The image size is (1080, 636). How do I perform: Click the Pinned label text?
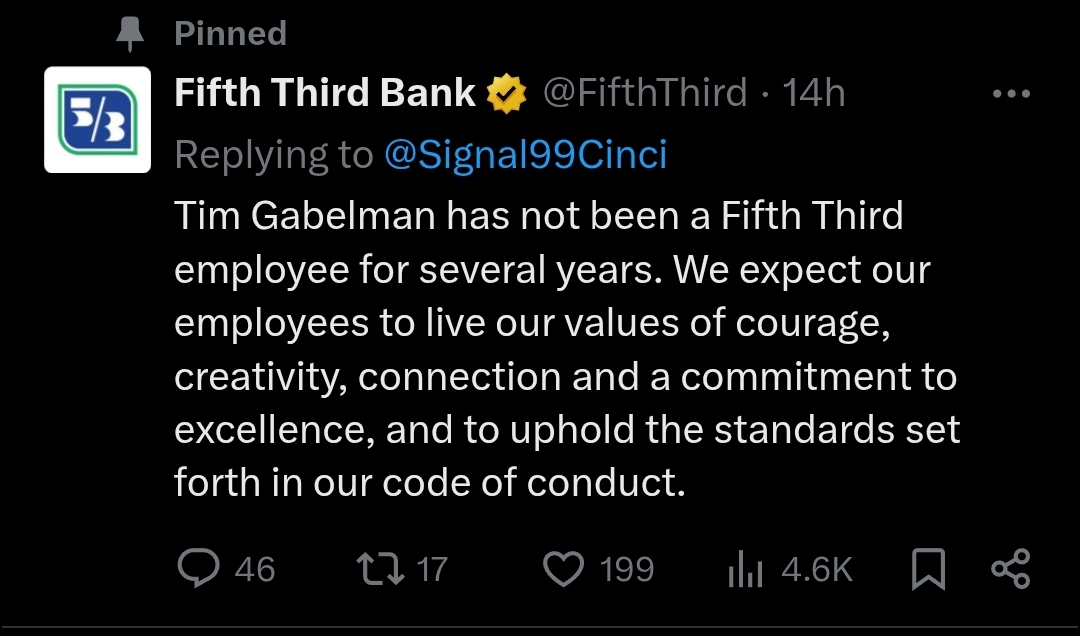pos(231,34)
